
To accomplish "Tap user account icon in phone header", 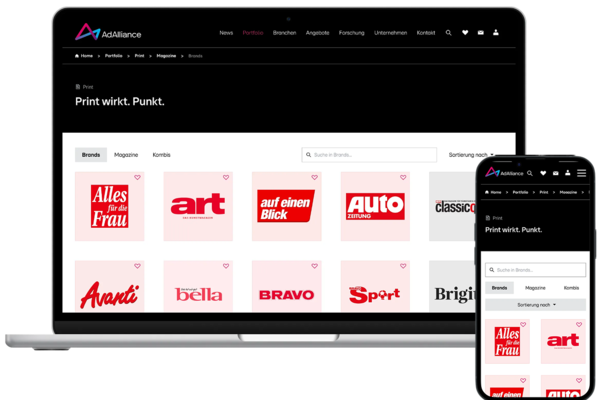I will click(x=568, y=173).
